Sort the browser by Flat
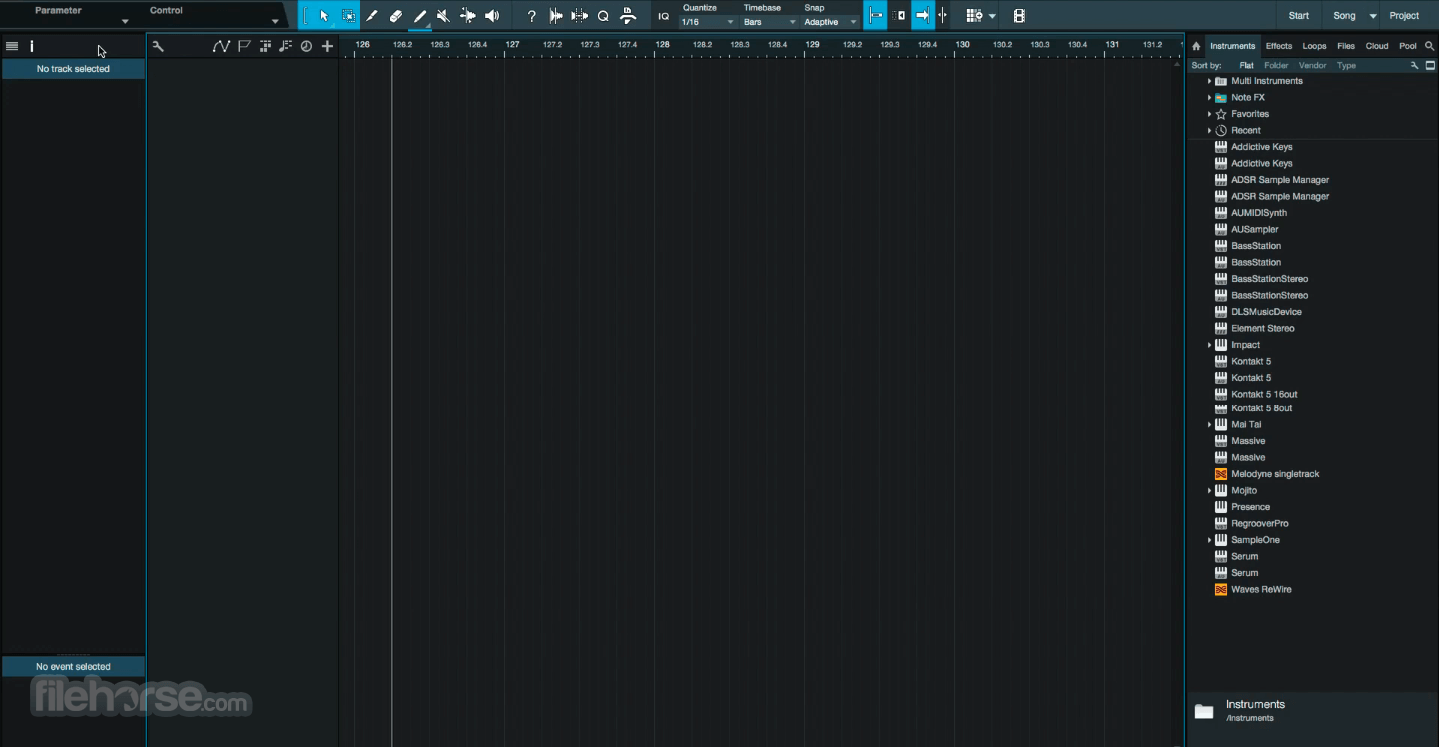Viewport: 1439px width, 747px height. point(1246,65)
